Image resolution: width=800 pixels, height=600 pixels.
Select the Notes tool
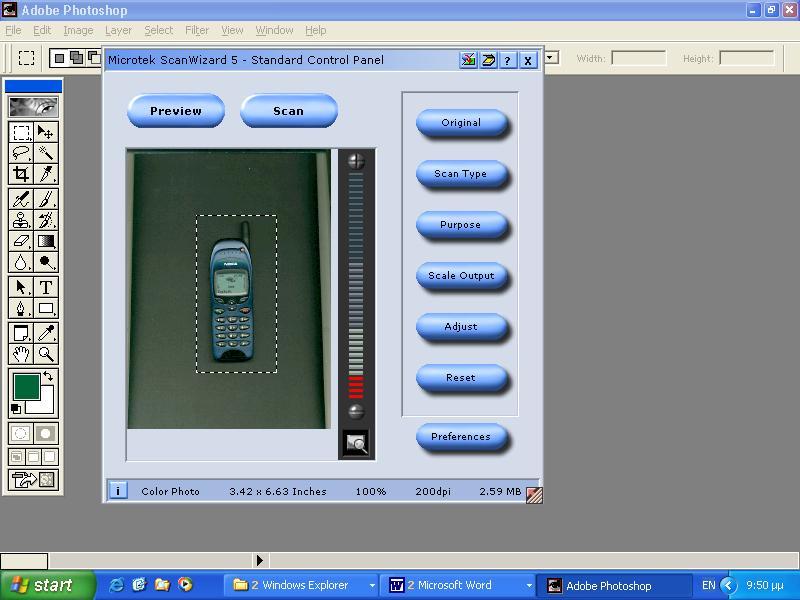pos(21,333)
